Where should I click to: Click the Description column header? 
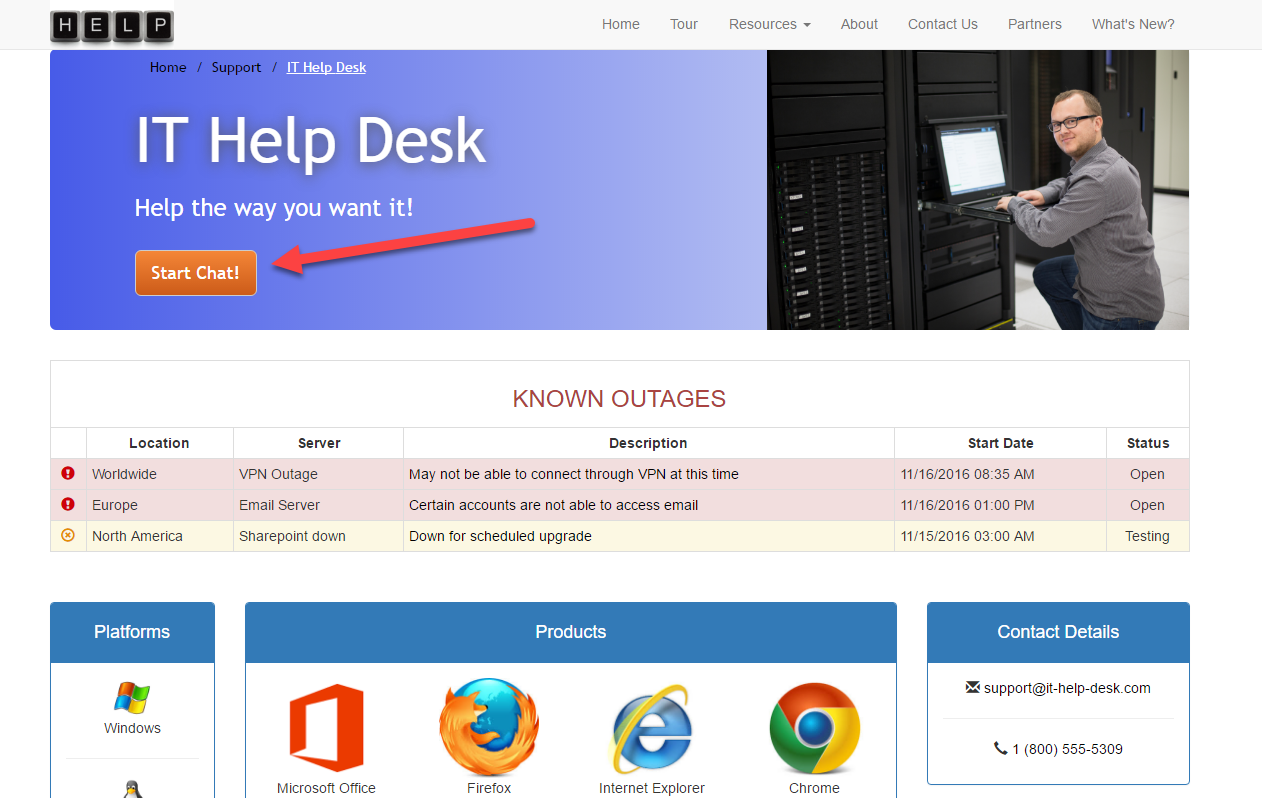point(648,443)
